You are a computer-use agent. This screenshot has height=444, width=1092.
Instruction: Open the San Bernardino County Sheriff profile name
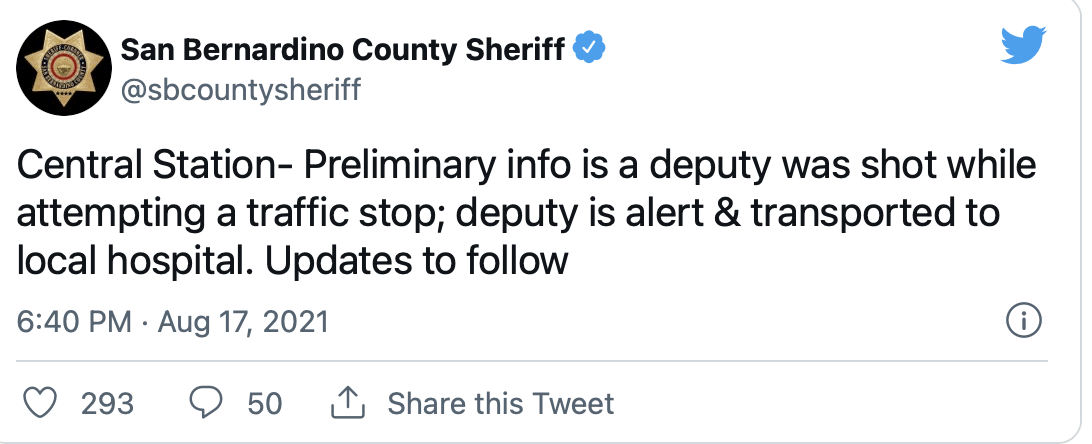tap(343, 49)
